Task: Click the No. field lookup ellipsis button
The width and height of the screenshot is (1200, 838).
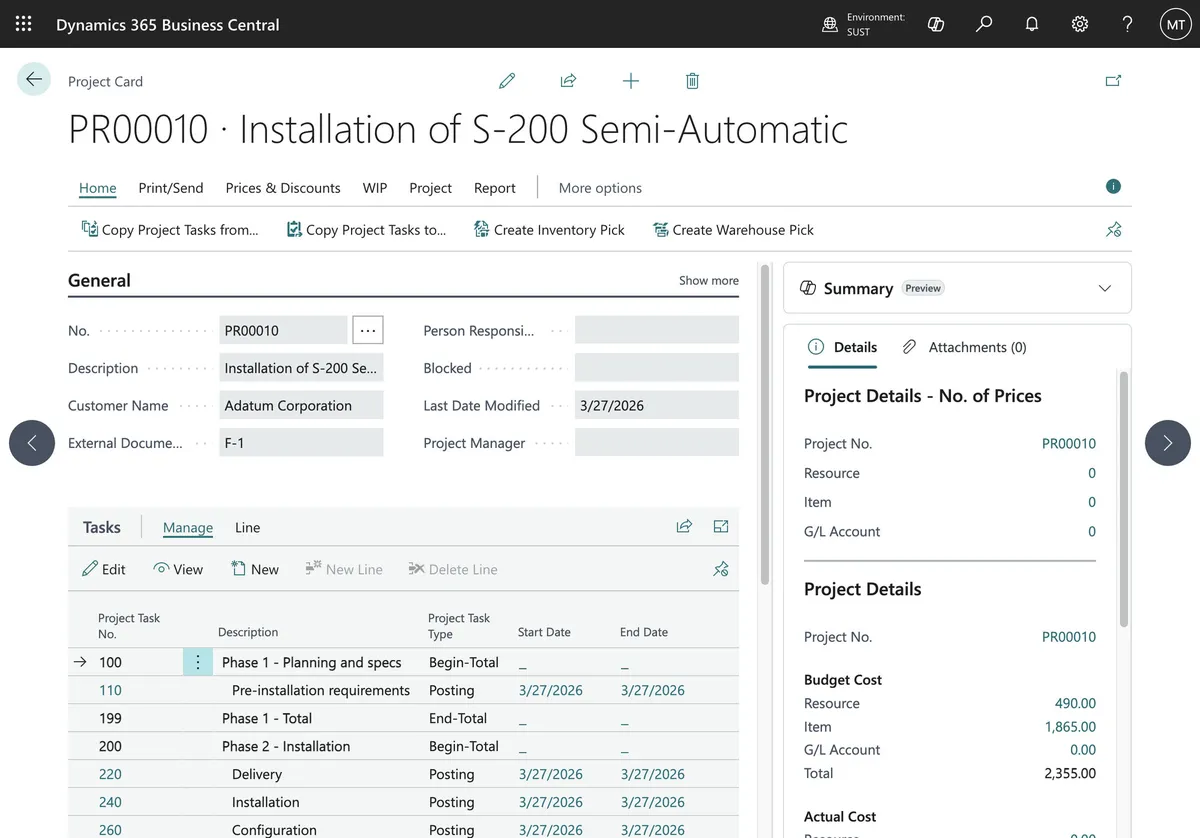Action: (x=368, y=330)
